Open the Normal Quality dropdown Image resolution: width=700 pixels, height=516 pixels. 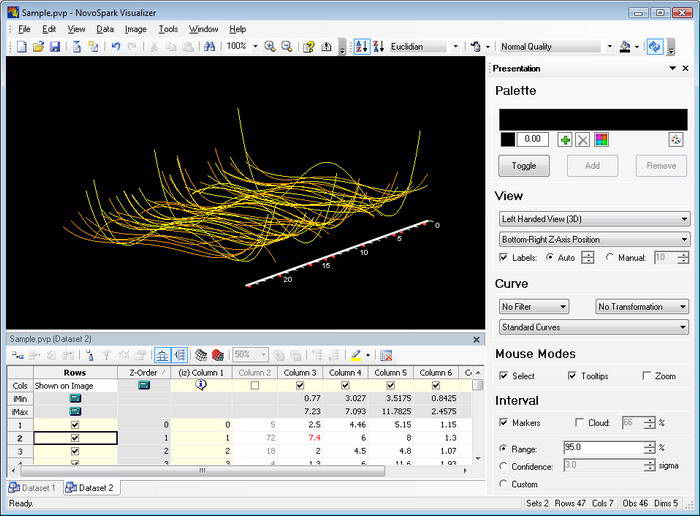point(609,46)
